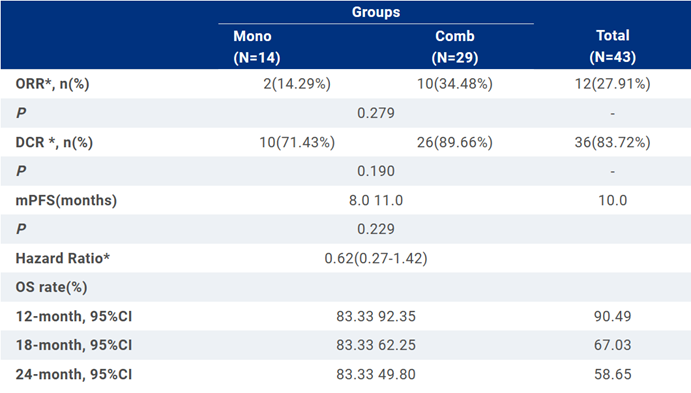Image resolution: width=691 pixels, height=393 pixels.
Task: Select the DCR *, n(%) row label
Action: (54, 142)
